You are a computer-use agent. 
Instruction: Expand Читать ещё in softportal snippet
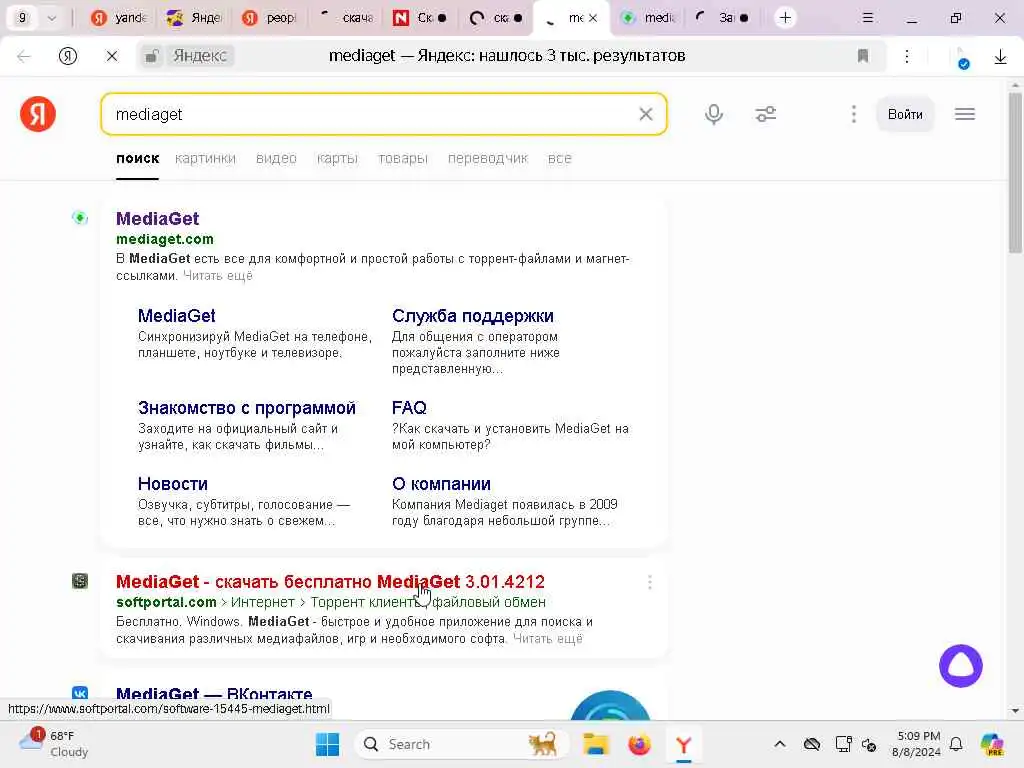(547, 639)
